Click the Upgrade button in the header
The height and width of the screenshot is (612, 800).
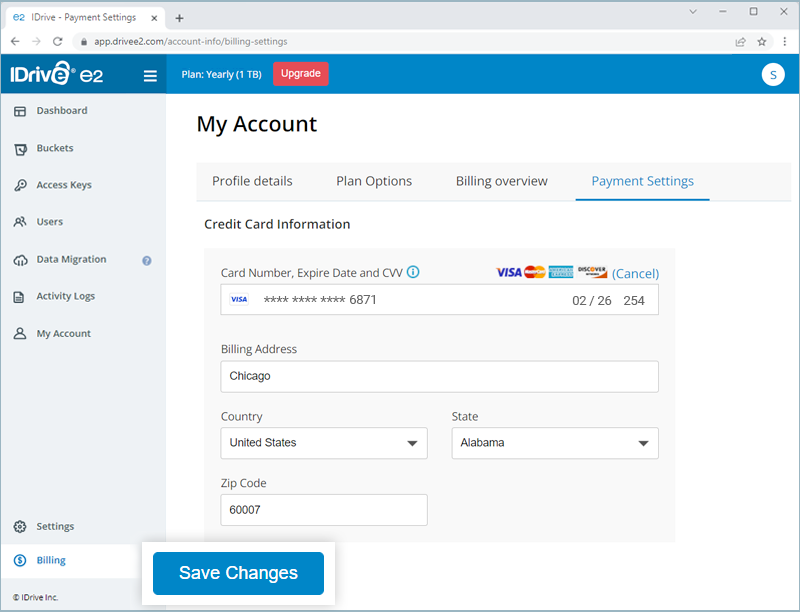300,74
